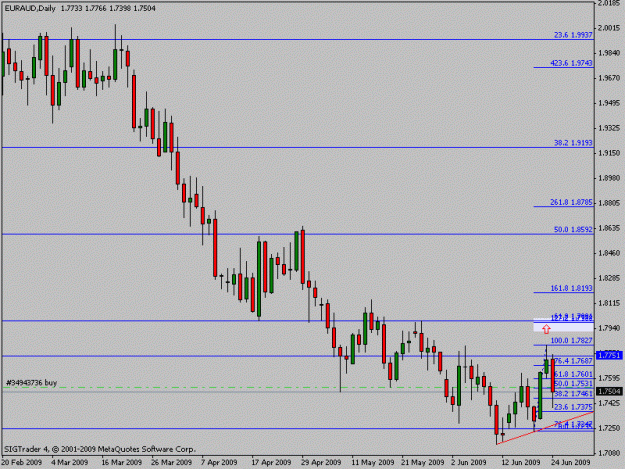The height and width of the screenshot is (469, 625).
Task: Click the EURAUD,Daily chart title text
Action: pyautogui.click(x=30, y=8)
